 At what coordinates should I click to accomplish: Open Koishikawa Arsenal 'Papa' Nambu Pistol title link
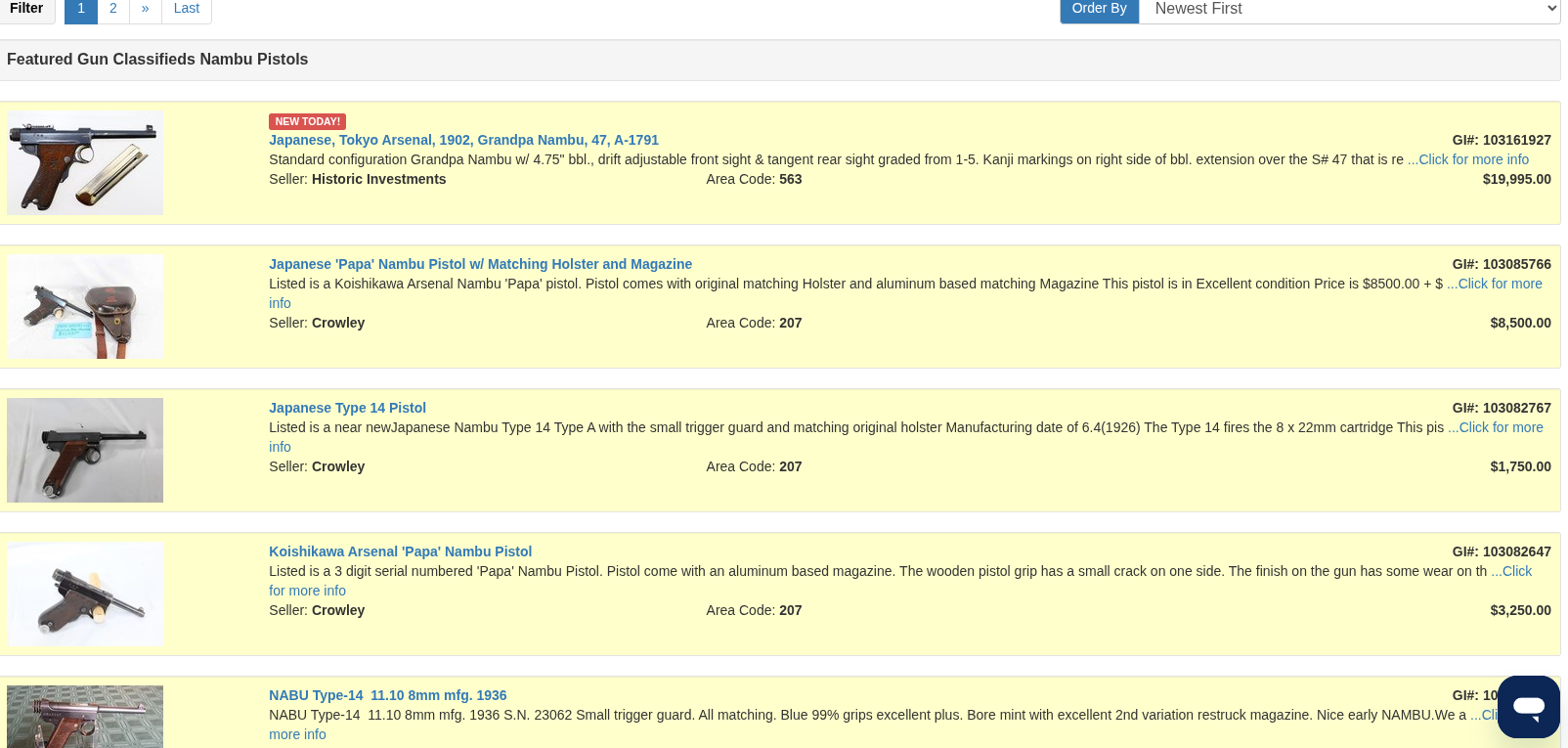pyautogui.click(x=400, y=551)
